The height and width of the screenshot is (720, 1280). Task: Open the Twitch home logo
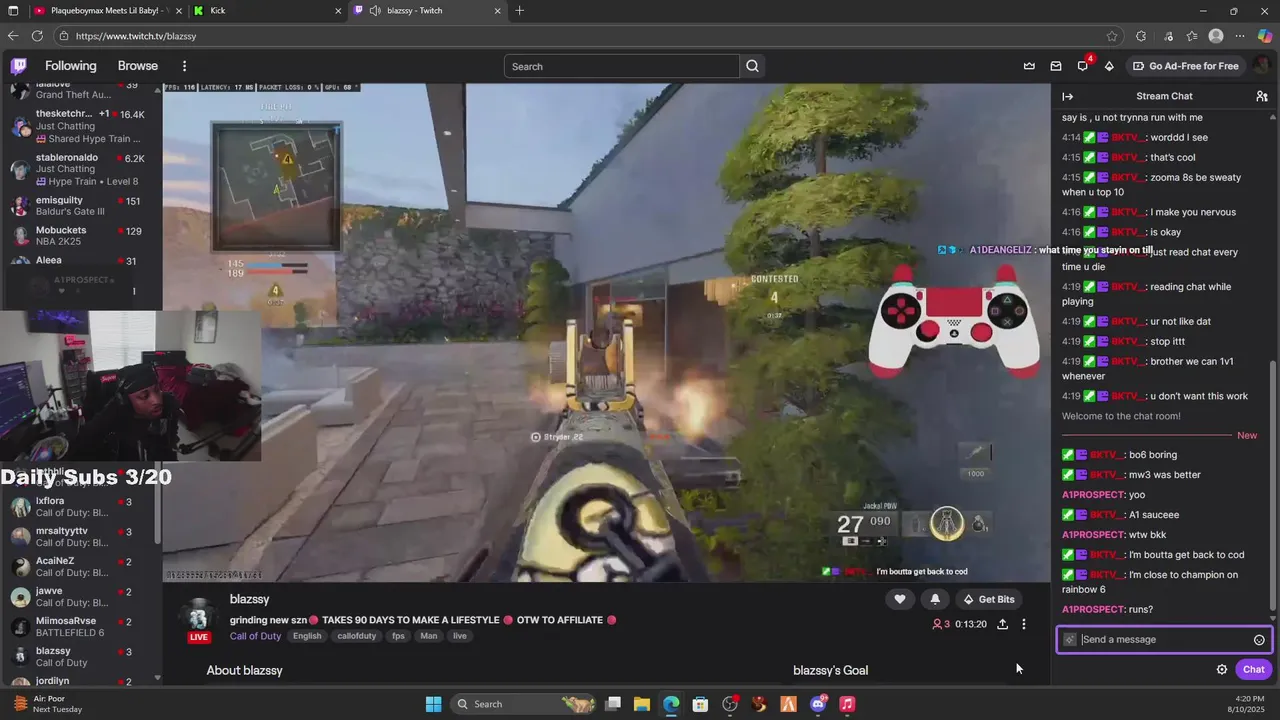coord(19,66)
